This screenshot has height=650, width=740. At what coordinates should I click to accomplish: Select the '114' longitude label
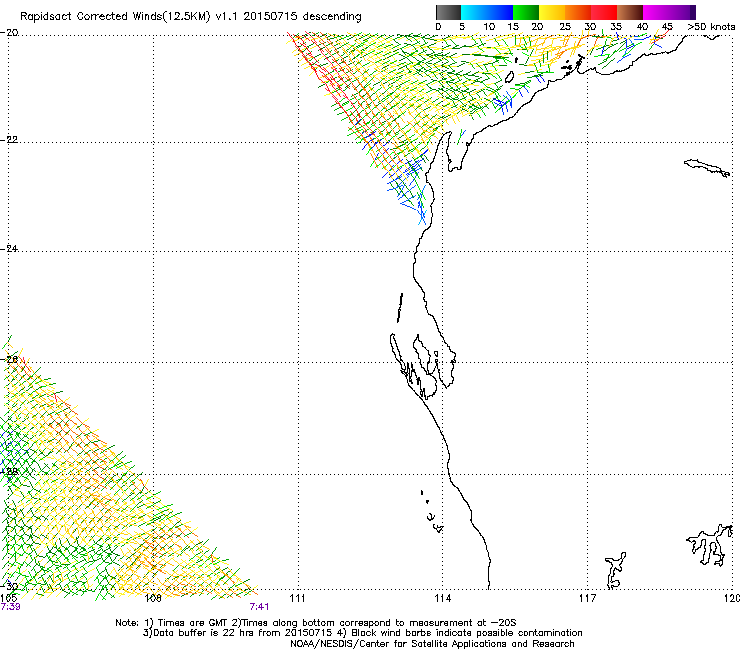443,599
